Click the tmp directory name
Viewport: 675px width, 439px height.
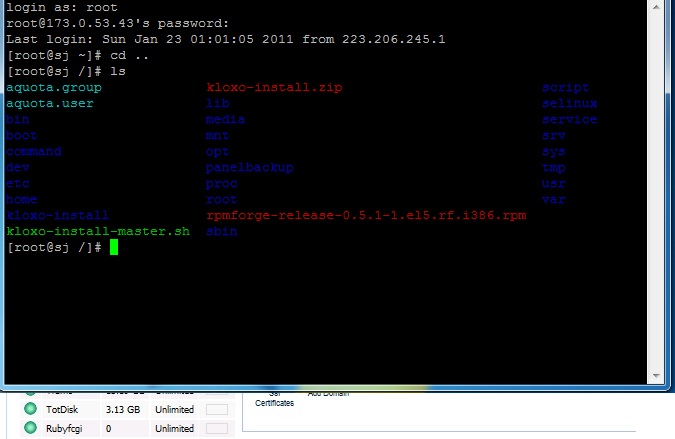[x=554, y=167]
